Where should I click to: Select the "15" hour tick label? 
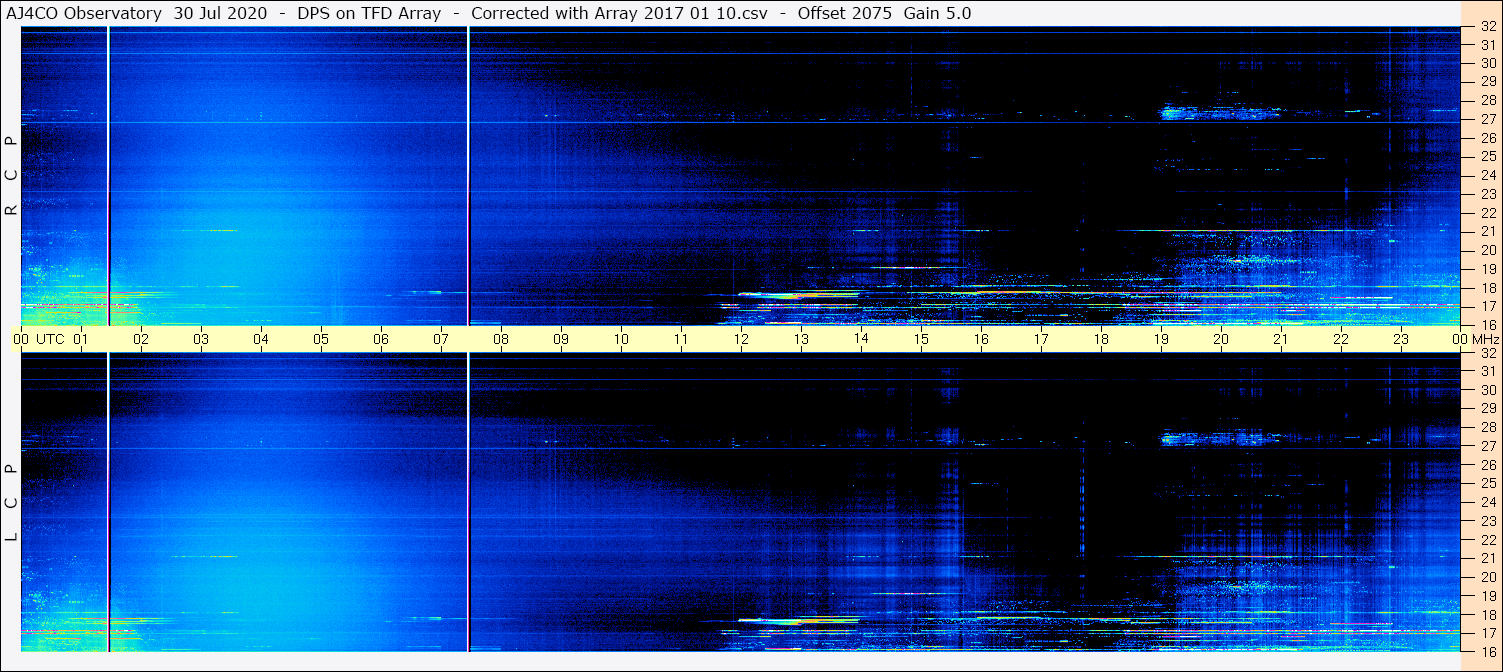tap(921, 339)
